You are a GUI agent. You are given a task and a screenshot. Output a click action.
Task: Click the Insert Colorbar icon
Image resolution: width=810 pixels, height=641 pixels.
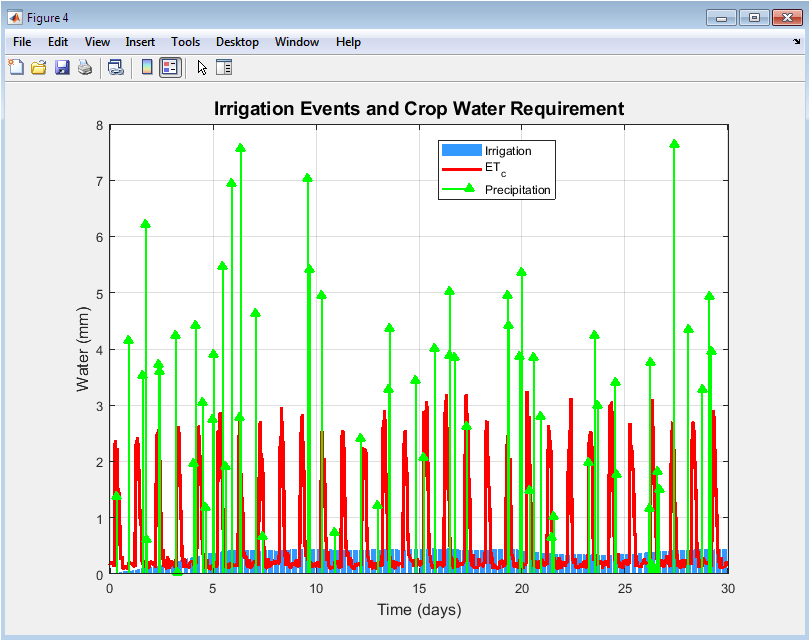[x=147, y=67]
